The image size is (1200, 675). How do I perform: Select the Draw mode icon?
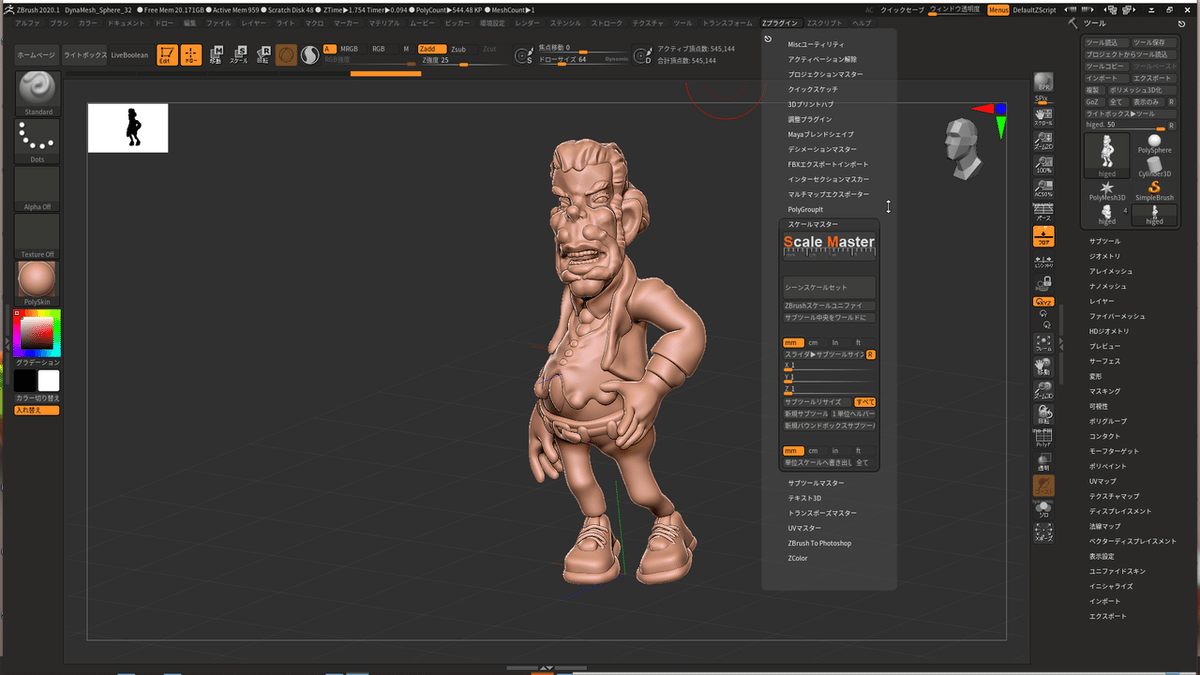(x=191, y=54)
